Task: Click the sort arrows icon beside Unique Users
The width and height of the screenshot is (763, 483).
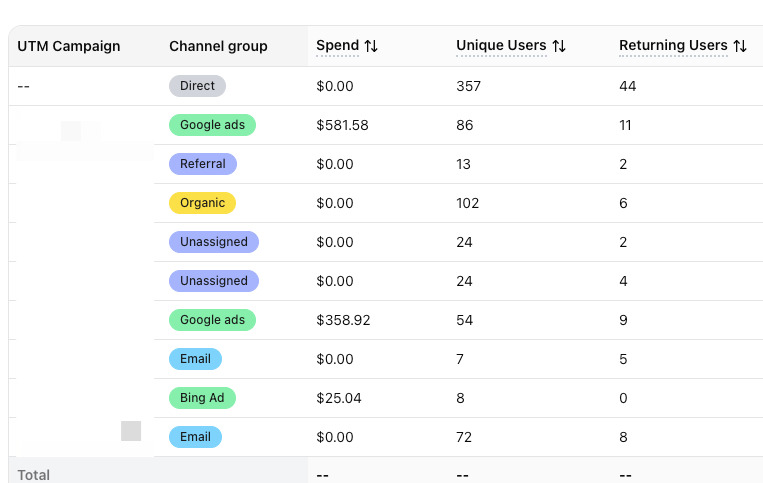Action: pyautogui.click(x=559, y=46)
